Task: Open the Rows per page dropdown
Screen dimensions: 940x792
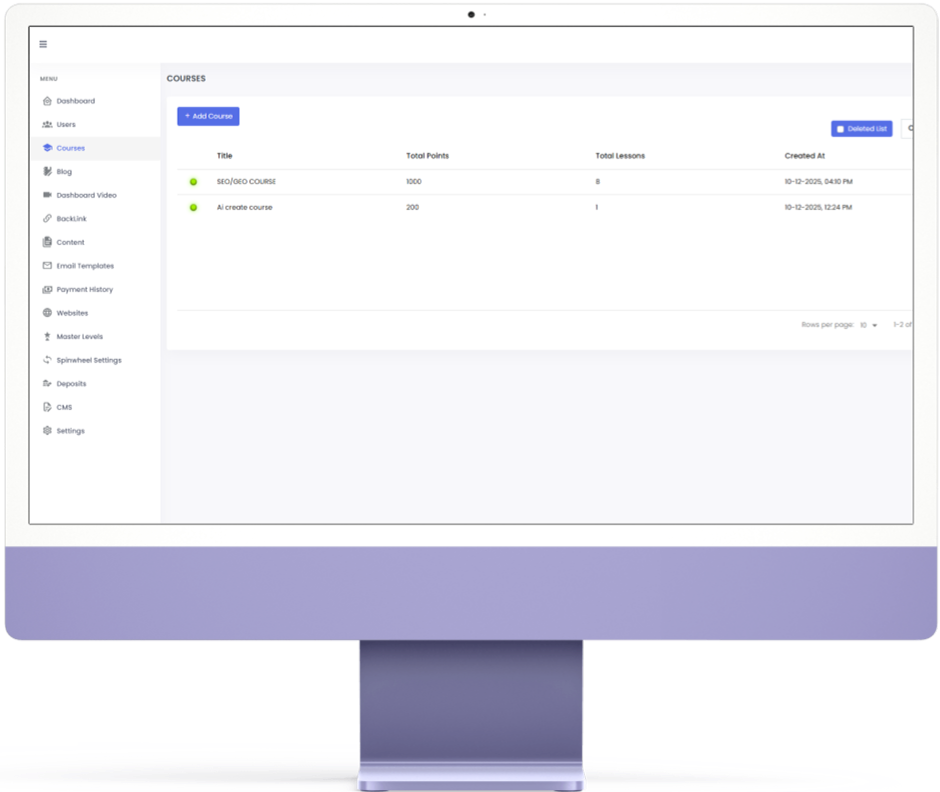Action: click(869, 325)
